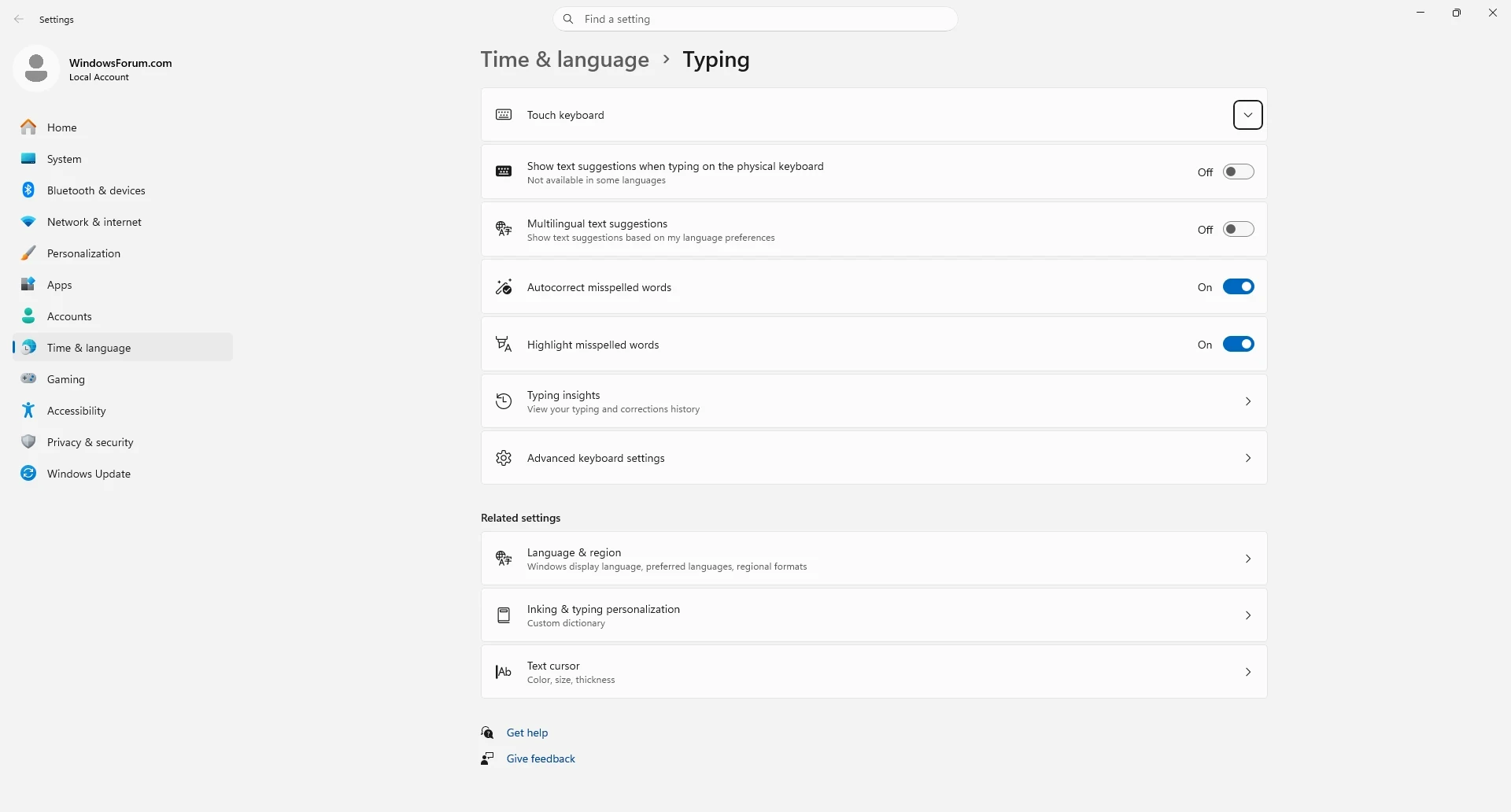
Task: Open Bluetooth & devices settings
Action: [x=123, y=190]
